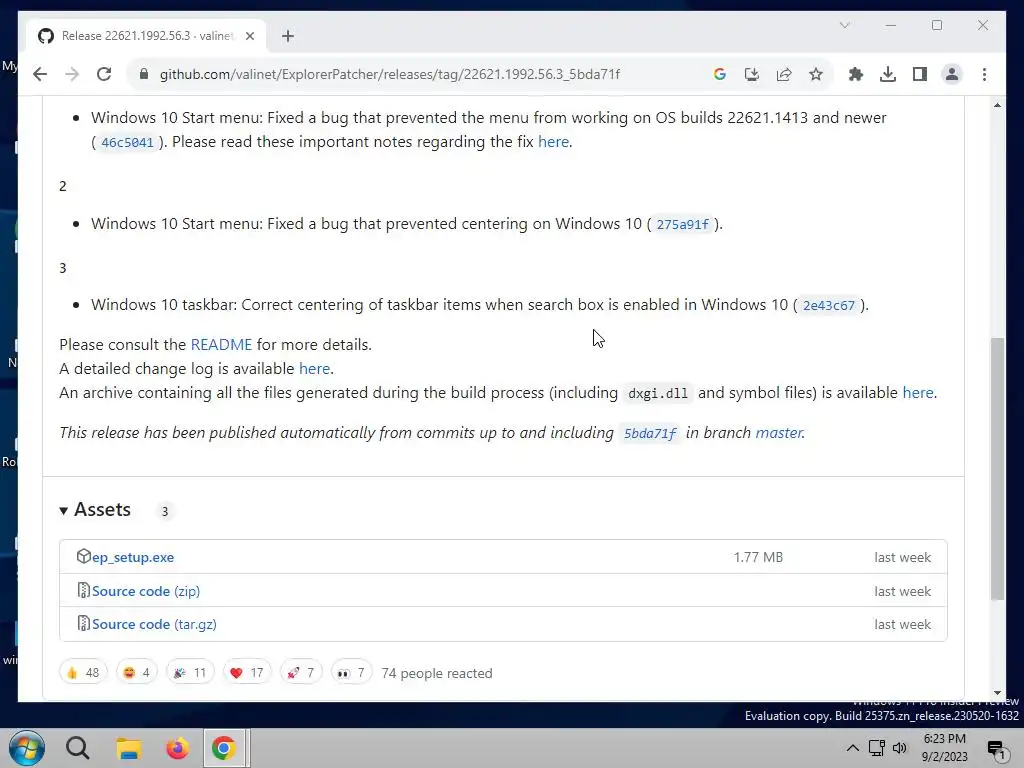Screen dimensions: 1024x768
Task: Open Chrome downloads tray icon
Action: tap(888, 74)
